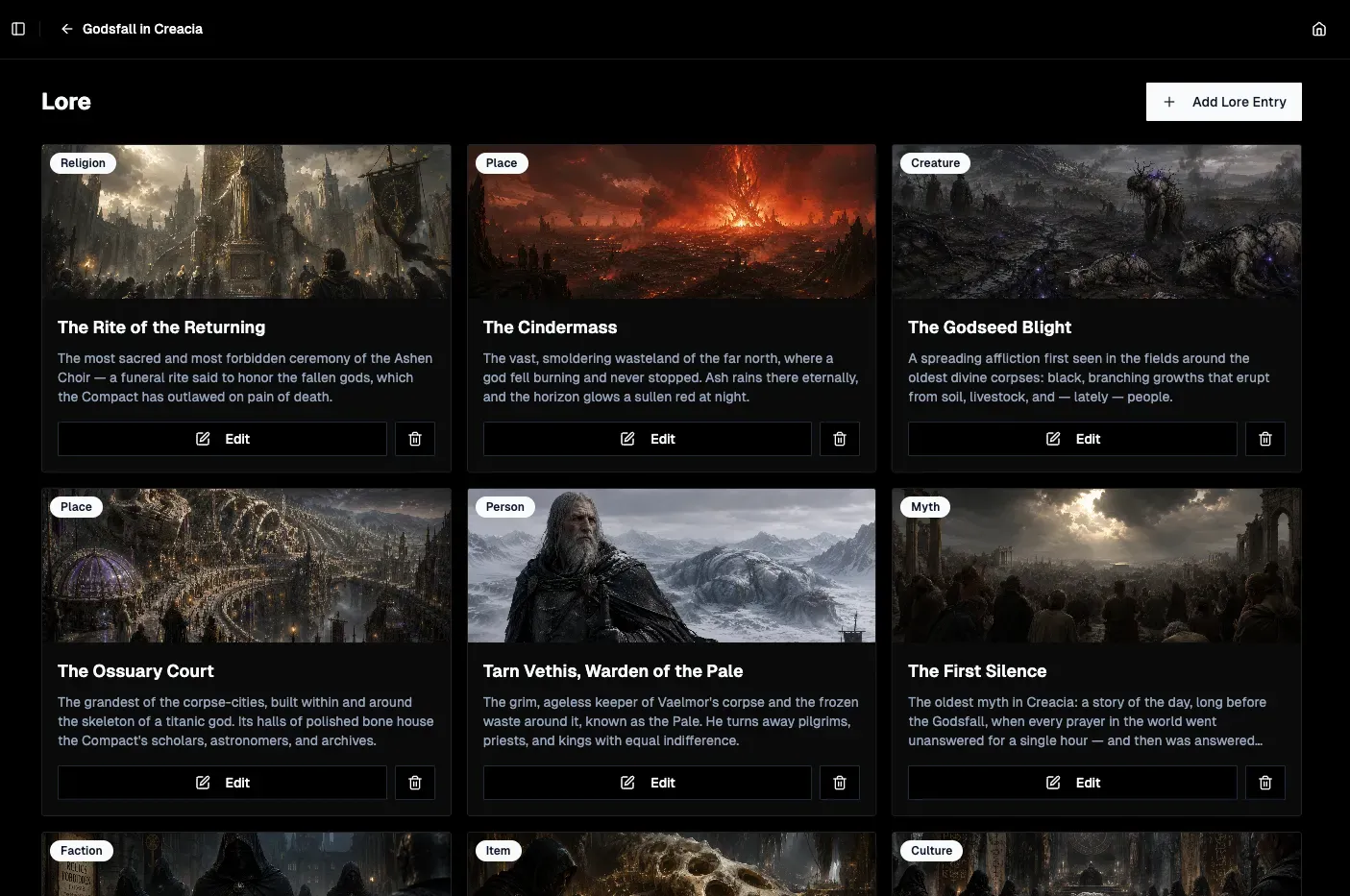This screenshot has width=1350, height=896.
Task: Click the Lore page heading
Action: pos(66,102)
